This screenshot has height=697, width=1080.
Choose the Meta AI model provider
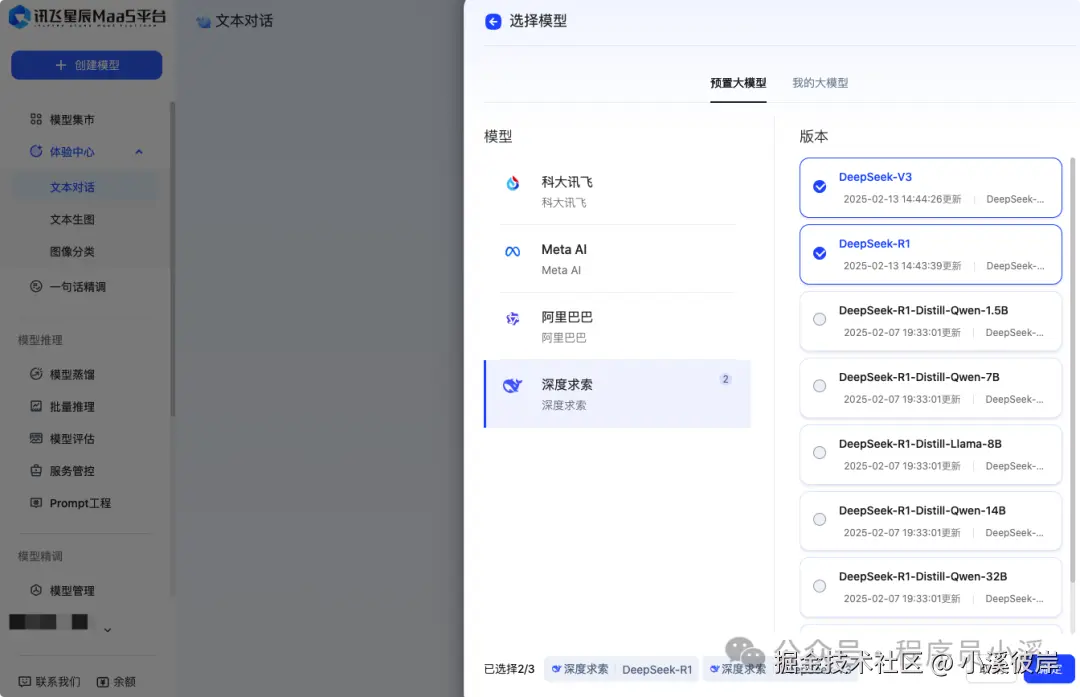(x=617, y=259)
